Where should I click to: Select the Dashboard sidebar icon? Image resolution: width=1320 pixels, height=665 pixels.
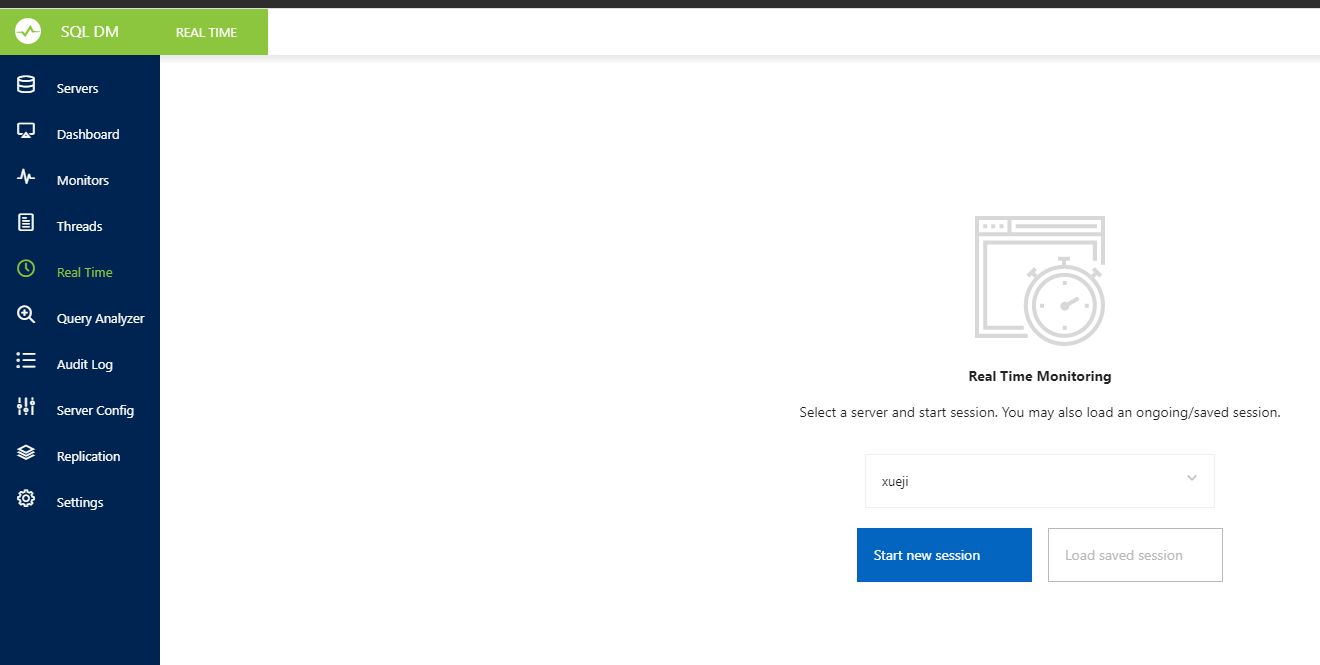coord(26,130)
